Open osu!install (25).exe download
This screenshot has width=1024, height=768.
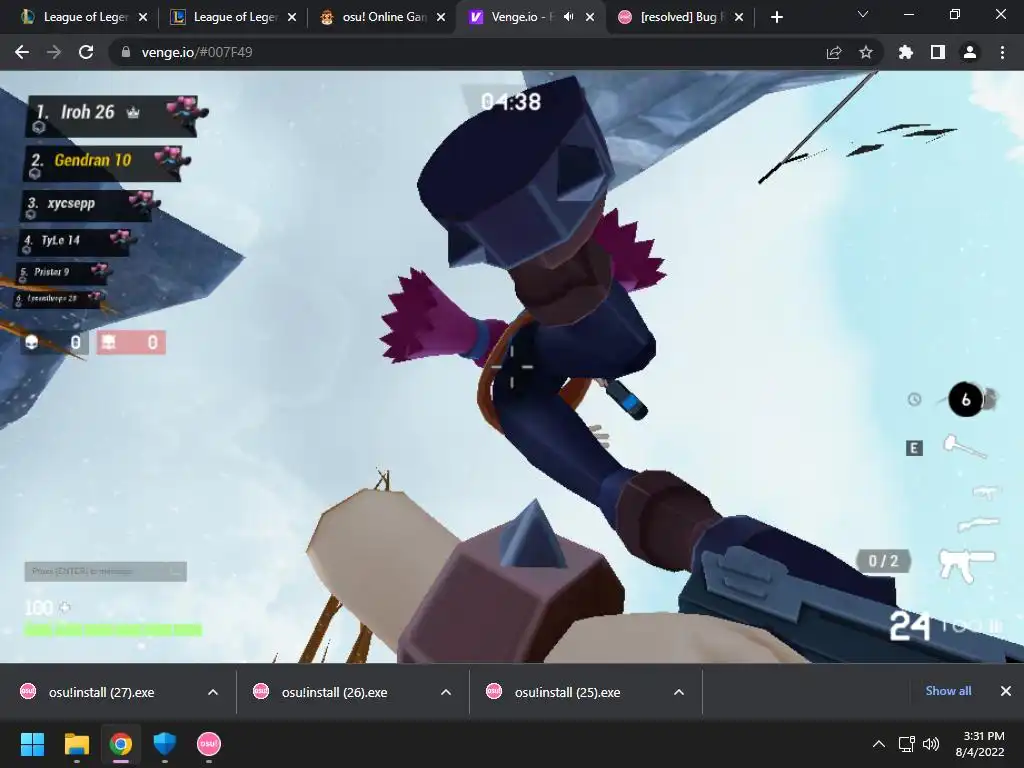tap(567, 692)
